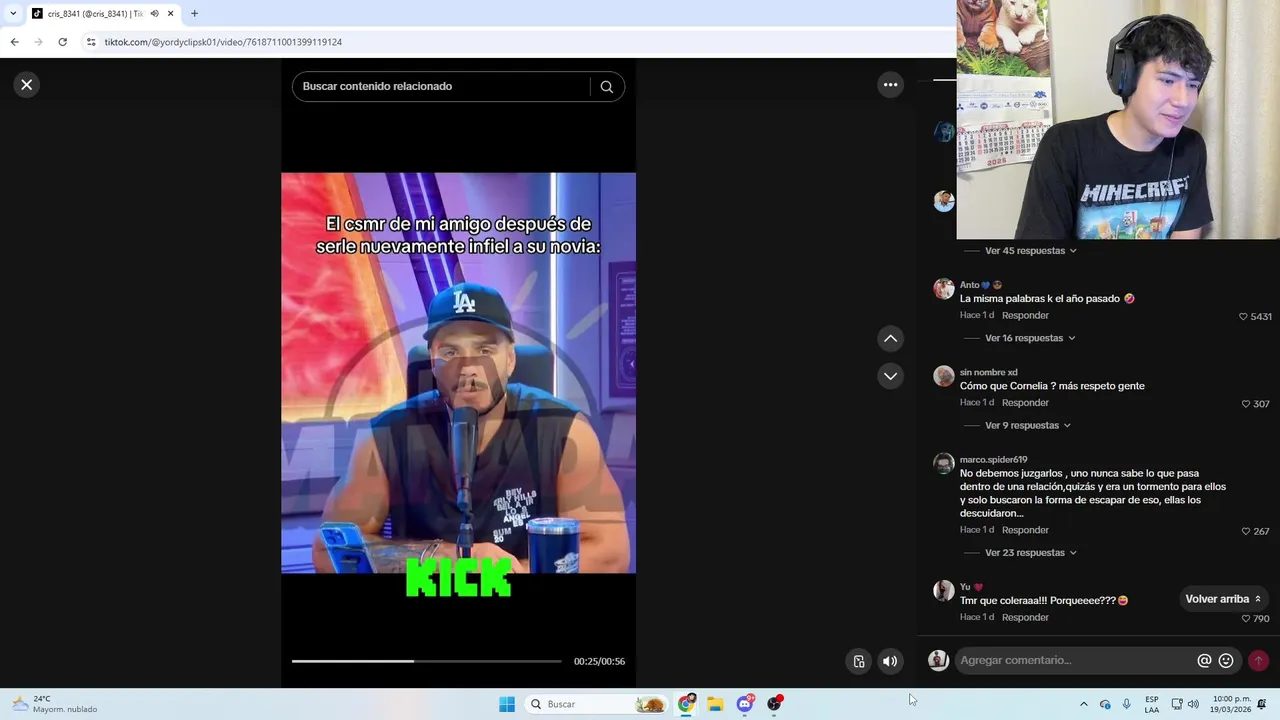
Task: Go to previous video with up arrow
Action: pos(890,339)
